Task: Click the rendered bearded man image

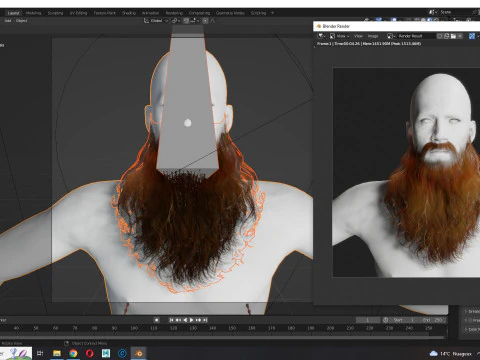Action: point(406,172)
